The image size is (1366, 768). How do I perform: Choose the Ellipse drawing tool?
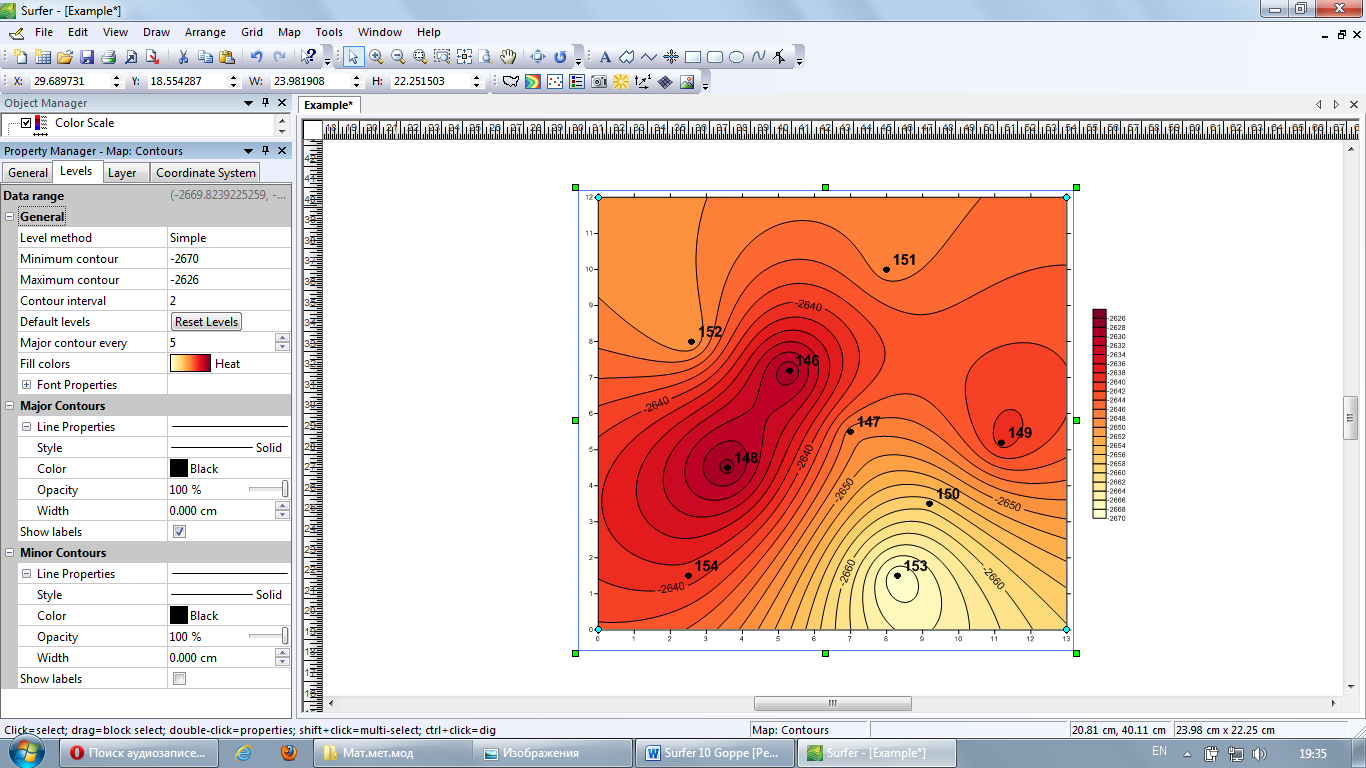[x=737, y=57]
